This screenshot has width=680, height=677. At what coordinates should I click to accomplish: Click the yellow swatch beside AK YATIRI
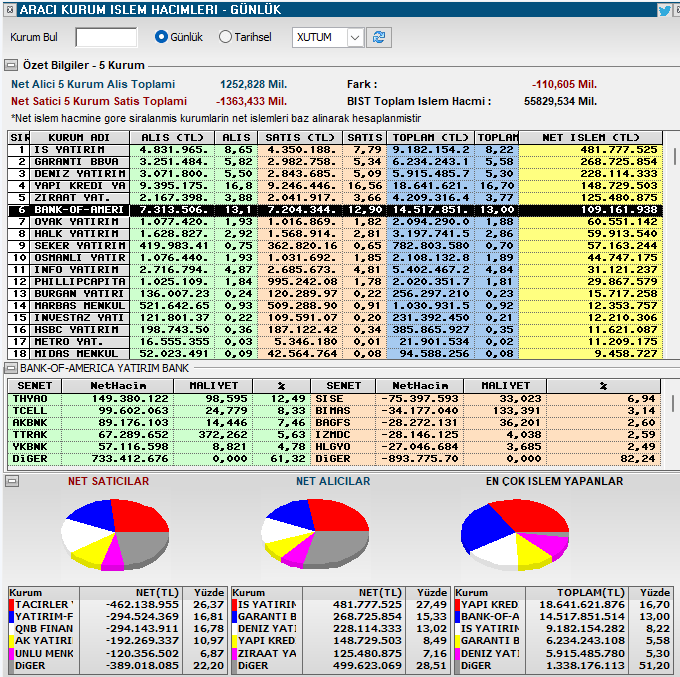tap(12, 641)
